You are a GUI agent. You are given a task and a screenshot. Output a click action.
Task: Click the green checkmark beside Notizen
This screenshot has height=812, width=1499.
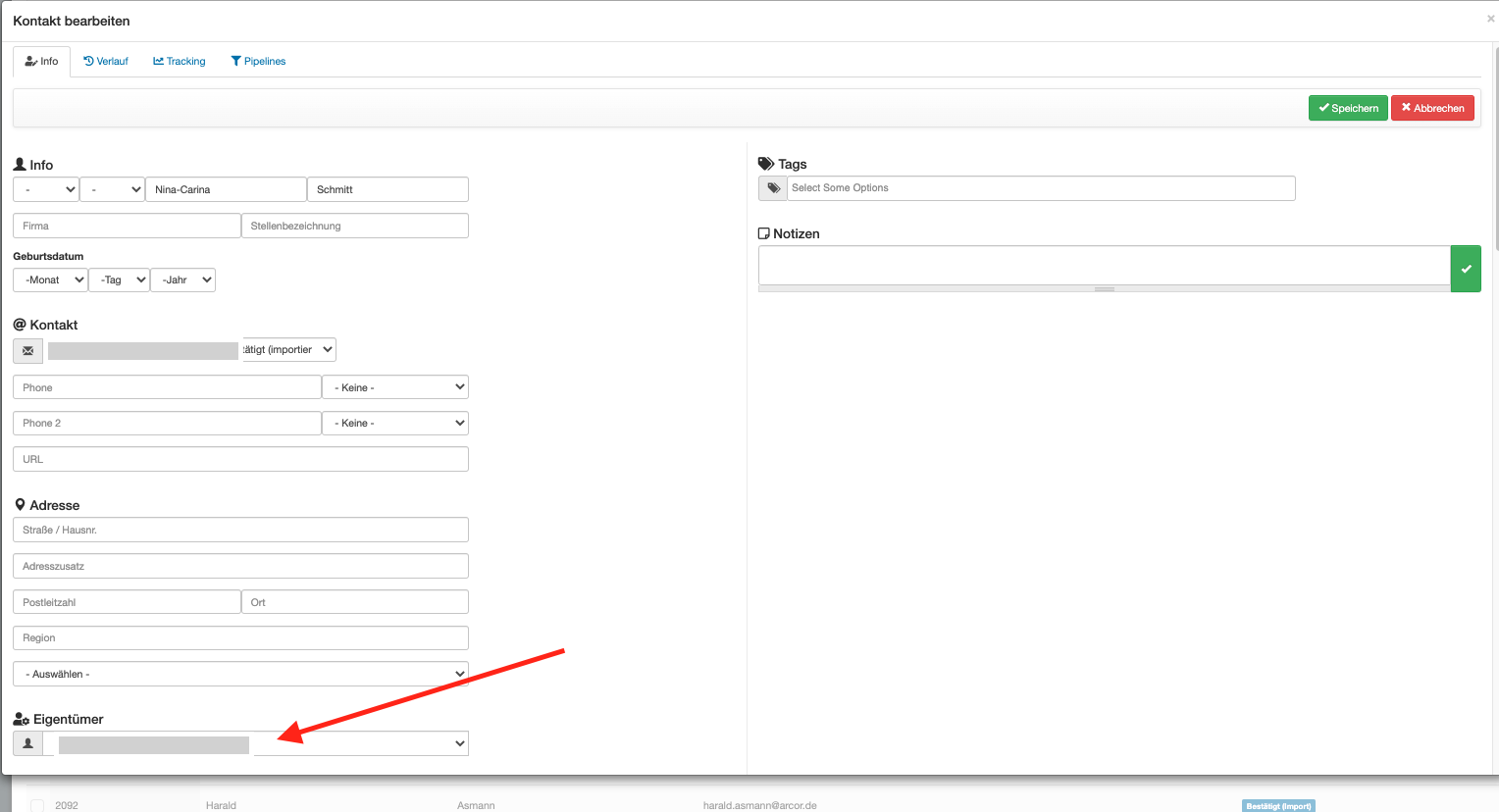coord(1466,269)
